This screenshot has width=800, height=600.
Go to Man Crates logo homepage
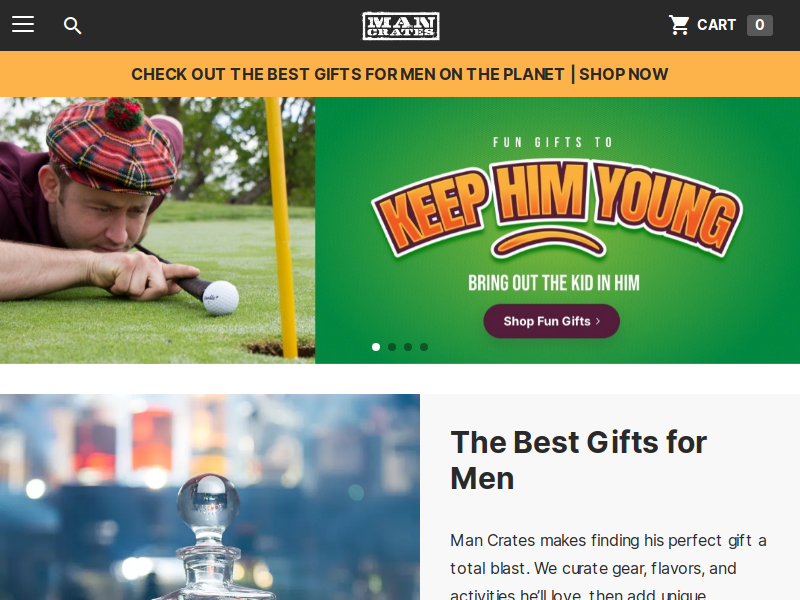[x=401, y=26]
